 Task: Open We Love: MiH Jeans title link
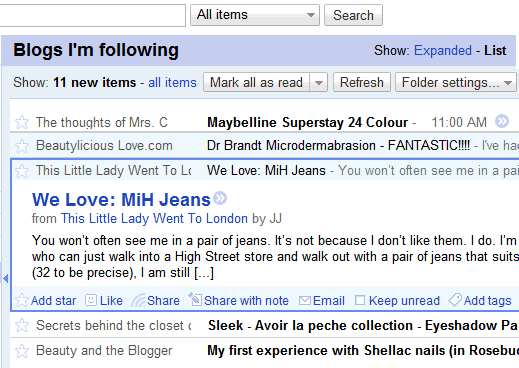pos(121,200)
